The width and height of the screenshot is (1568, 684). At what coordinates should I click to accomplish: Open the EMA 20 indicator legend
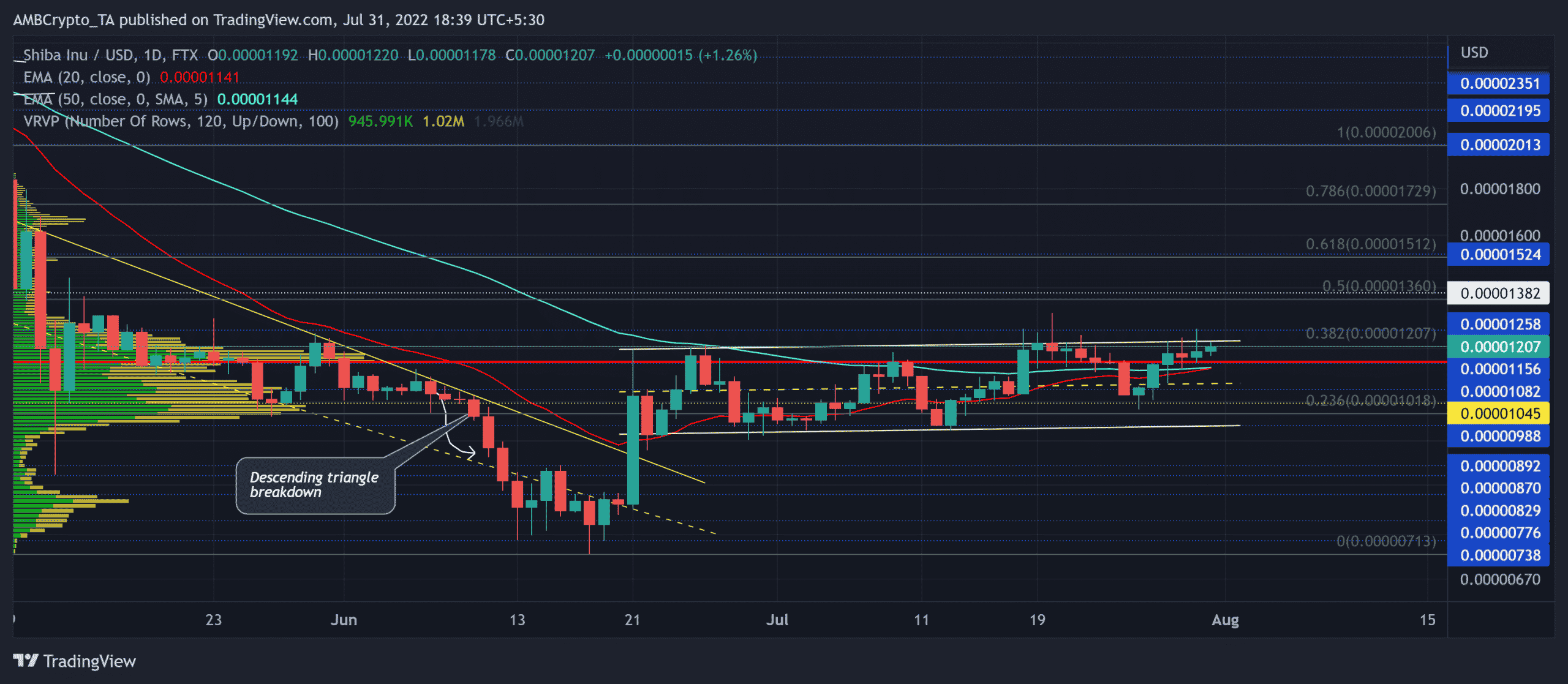[x=86, y=77]
